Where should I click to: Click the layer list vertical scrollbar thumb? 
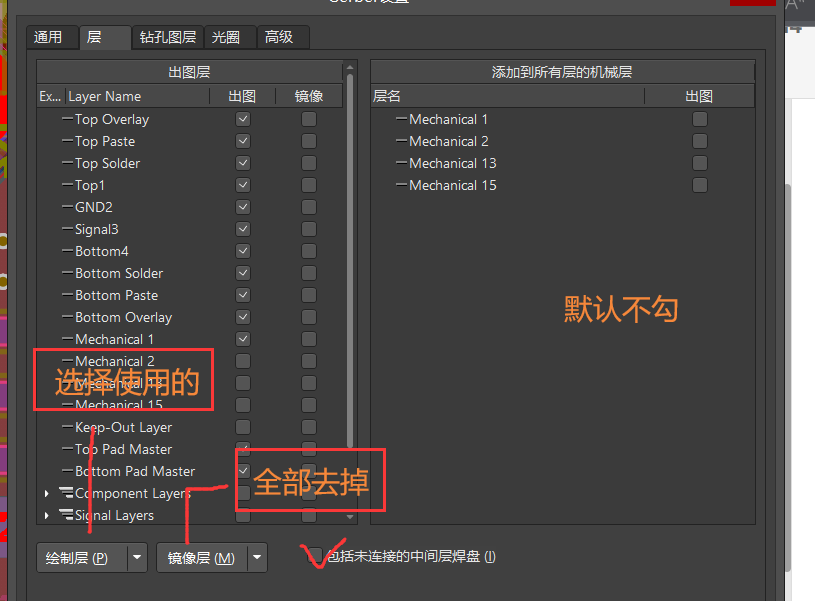point(350,260)
